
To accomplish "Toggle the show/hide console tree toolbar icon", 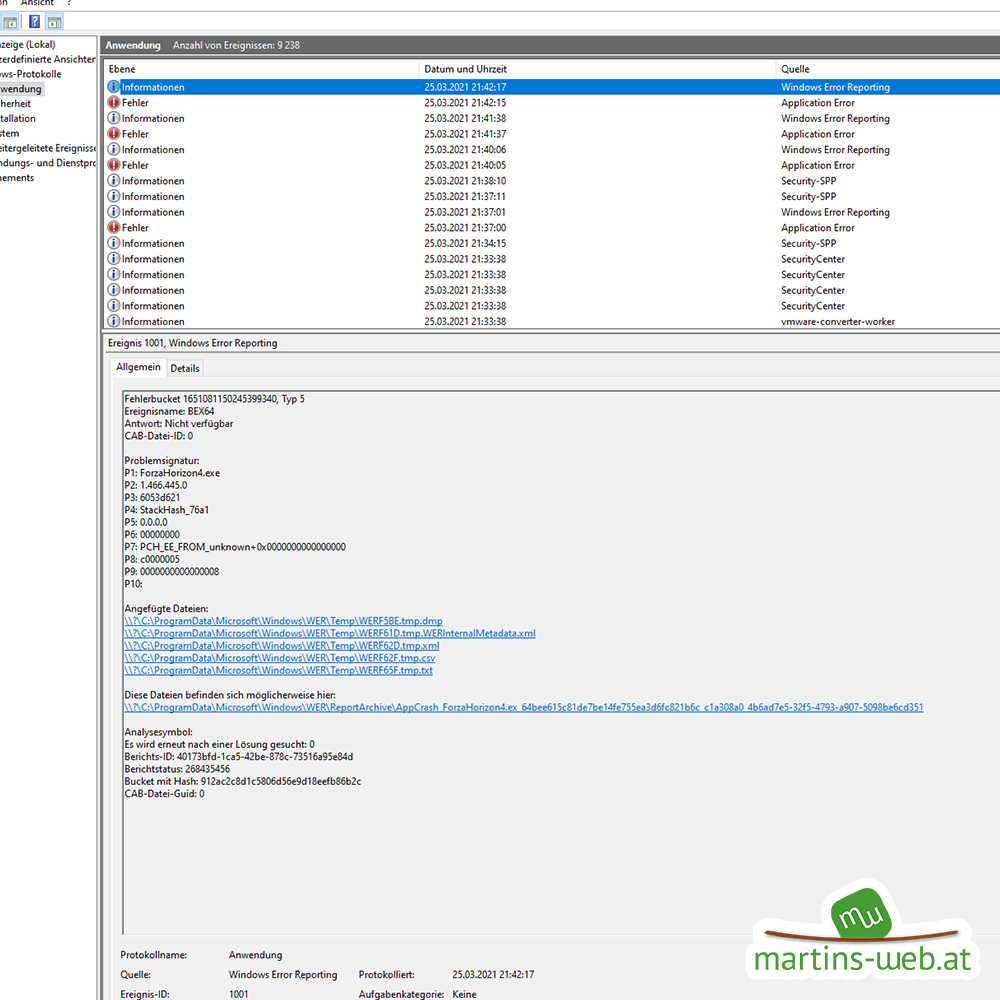I will point(10,22).
